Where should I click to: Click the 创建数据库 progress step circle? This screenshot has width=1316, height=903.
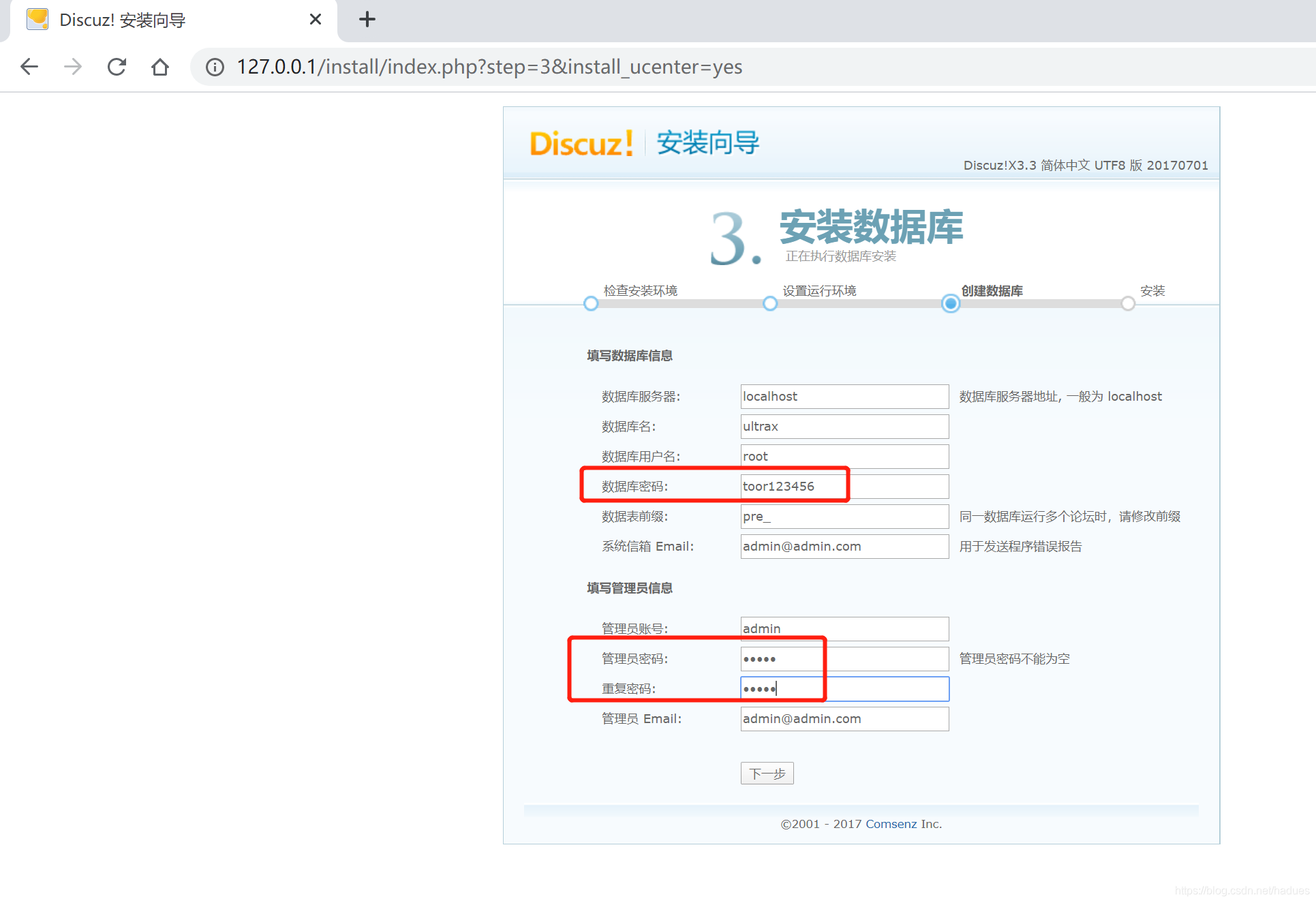tap(951, 303)
